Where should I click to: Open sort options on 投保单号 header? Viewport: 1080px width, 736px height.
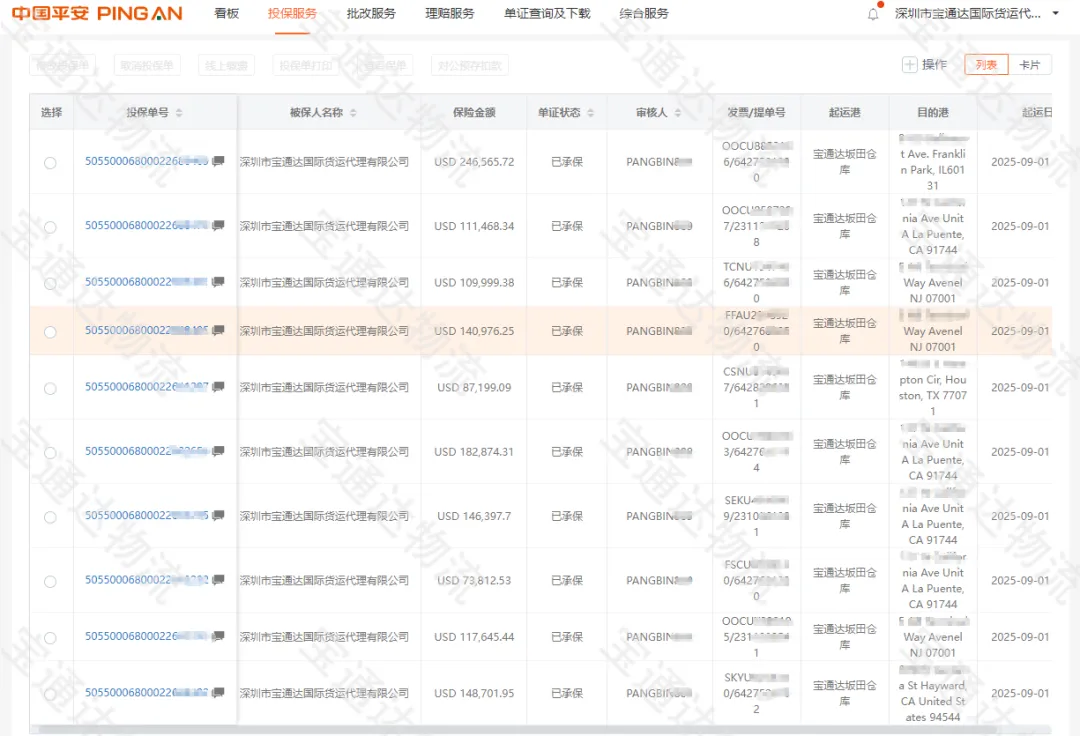[180, 112]
